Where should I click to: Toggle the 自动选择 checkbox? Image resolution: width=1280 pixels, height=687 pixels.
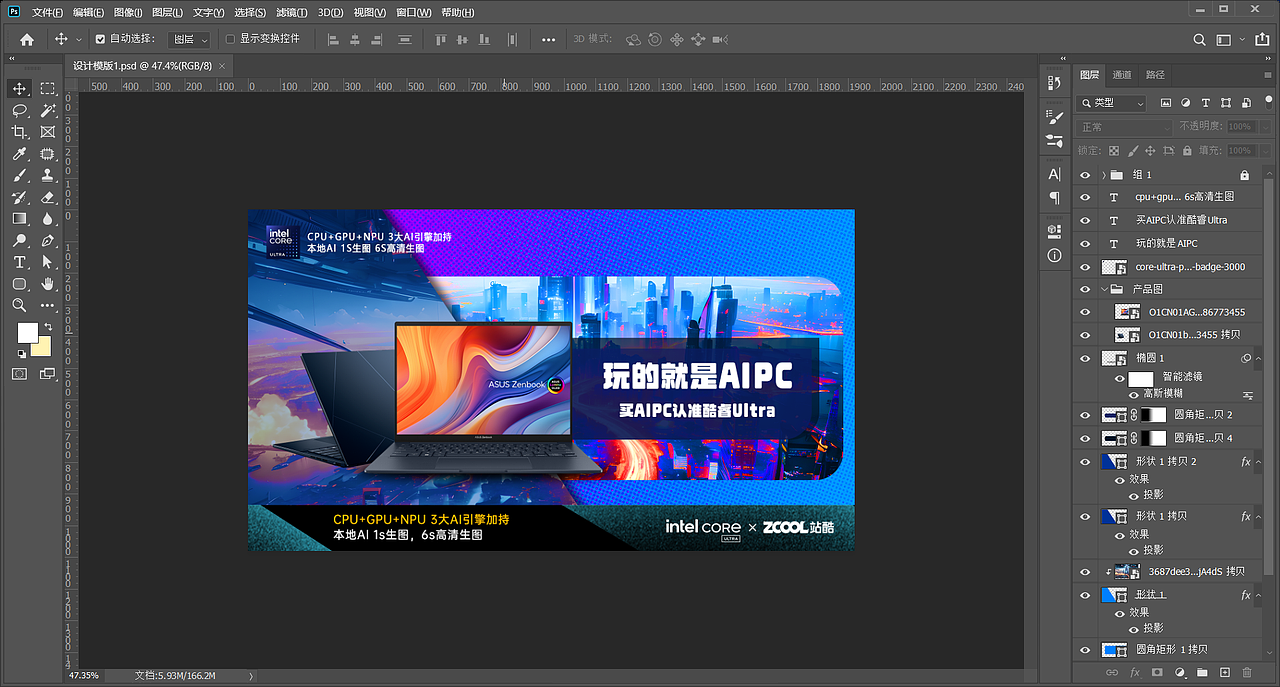tap(100, 39)
